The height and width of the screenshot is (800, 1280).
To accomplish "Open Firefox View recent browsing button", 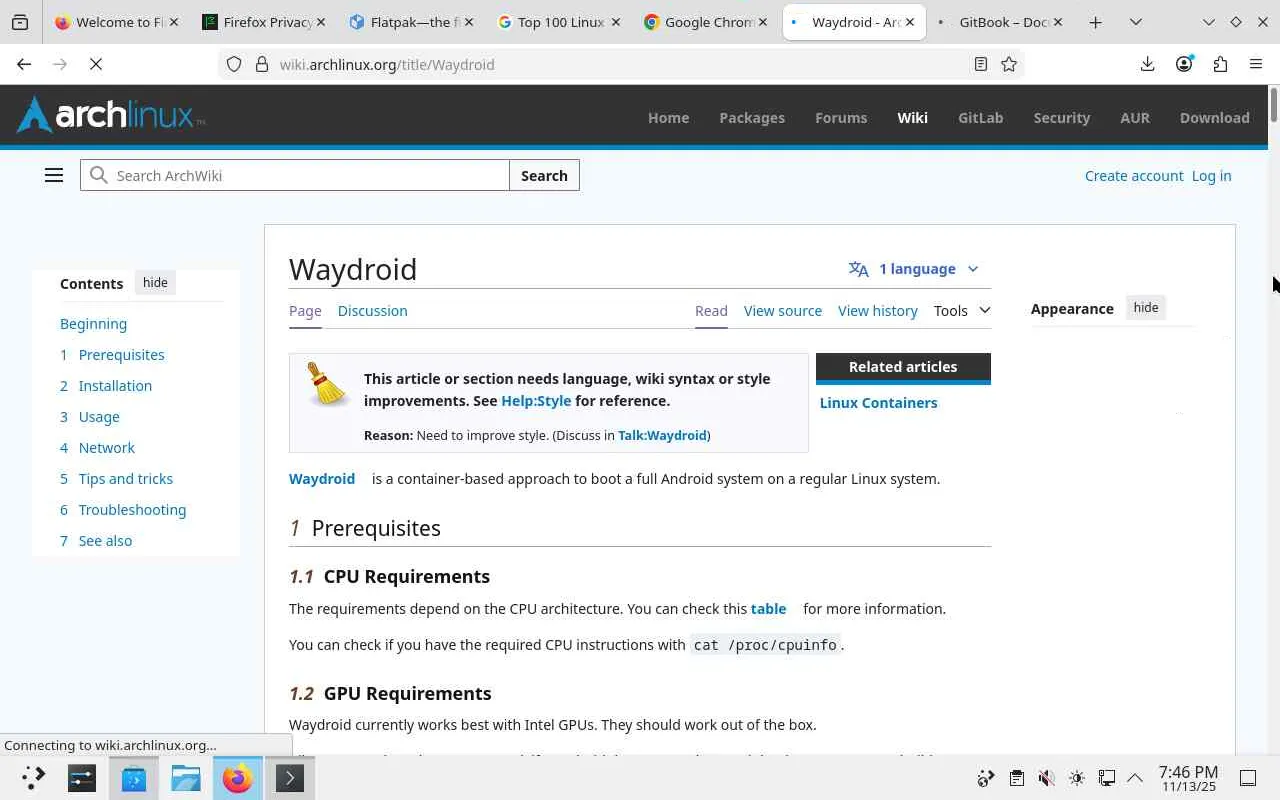I will (20, 22).
